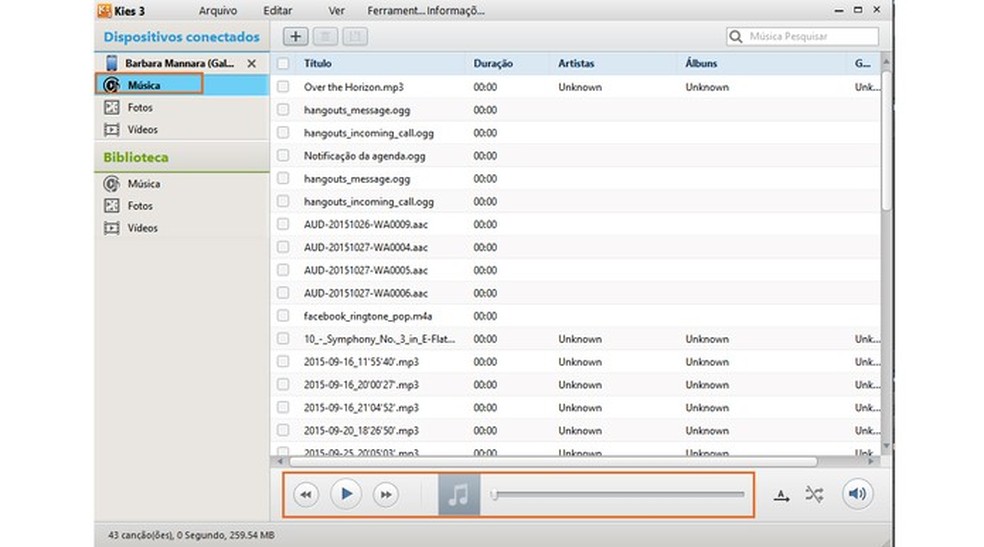Open Vídeos in the Biblioteca section
This screenshot has width=984, height=547.
[x=142, y=228]
